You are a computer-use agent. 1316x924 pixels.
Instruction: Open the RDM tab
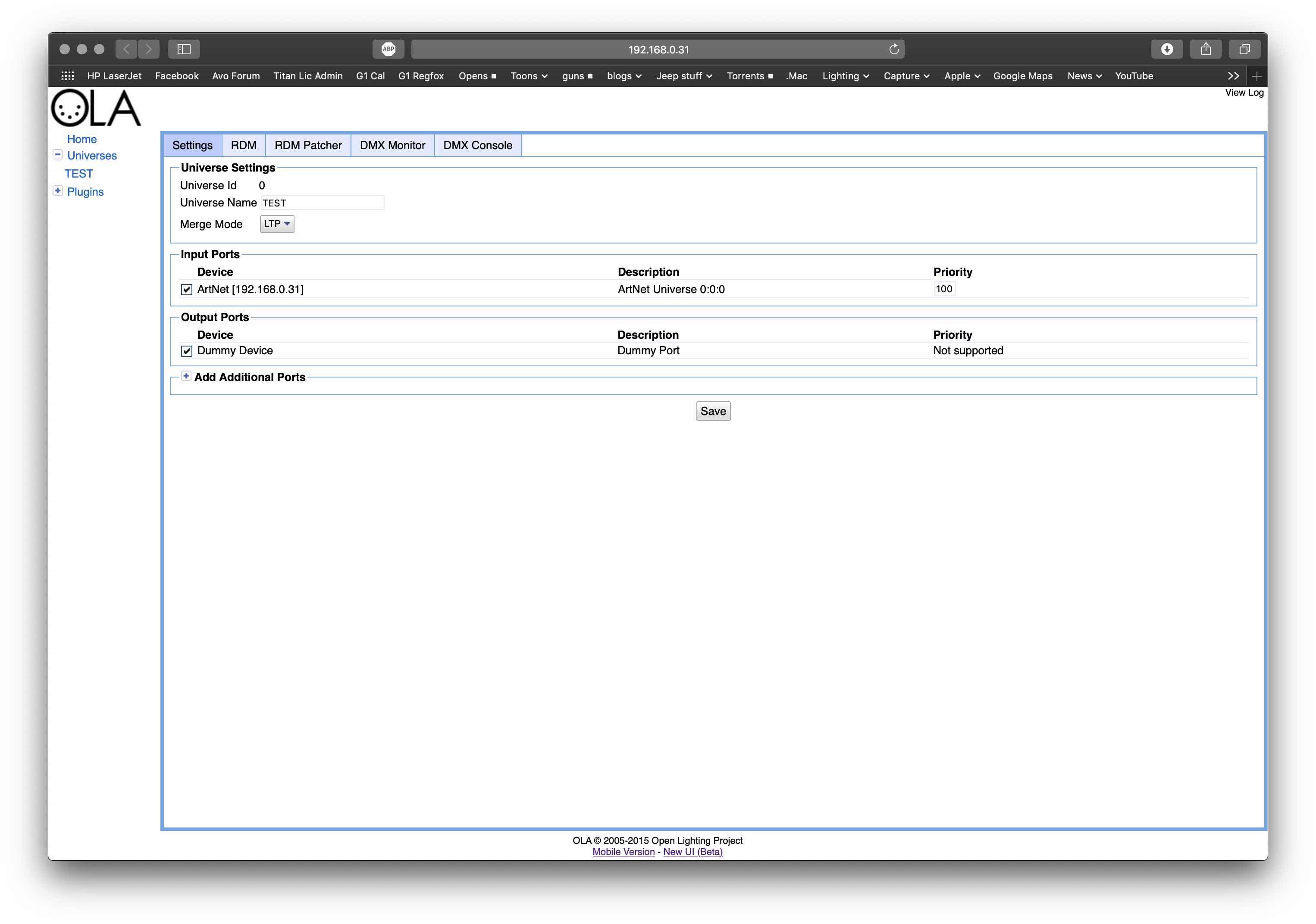pyautogui.click(x=244, y=145)
